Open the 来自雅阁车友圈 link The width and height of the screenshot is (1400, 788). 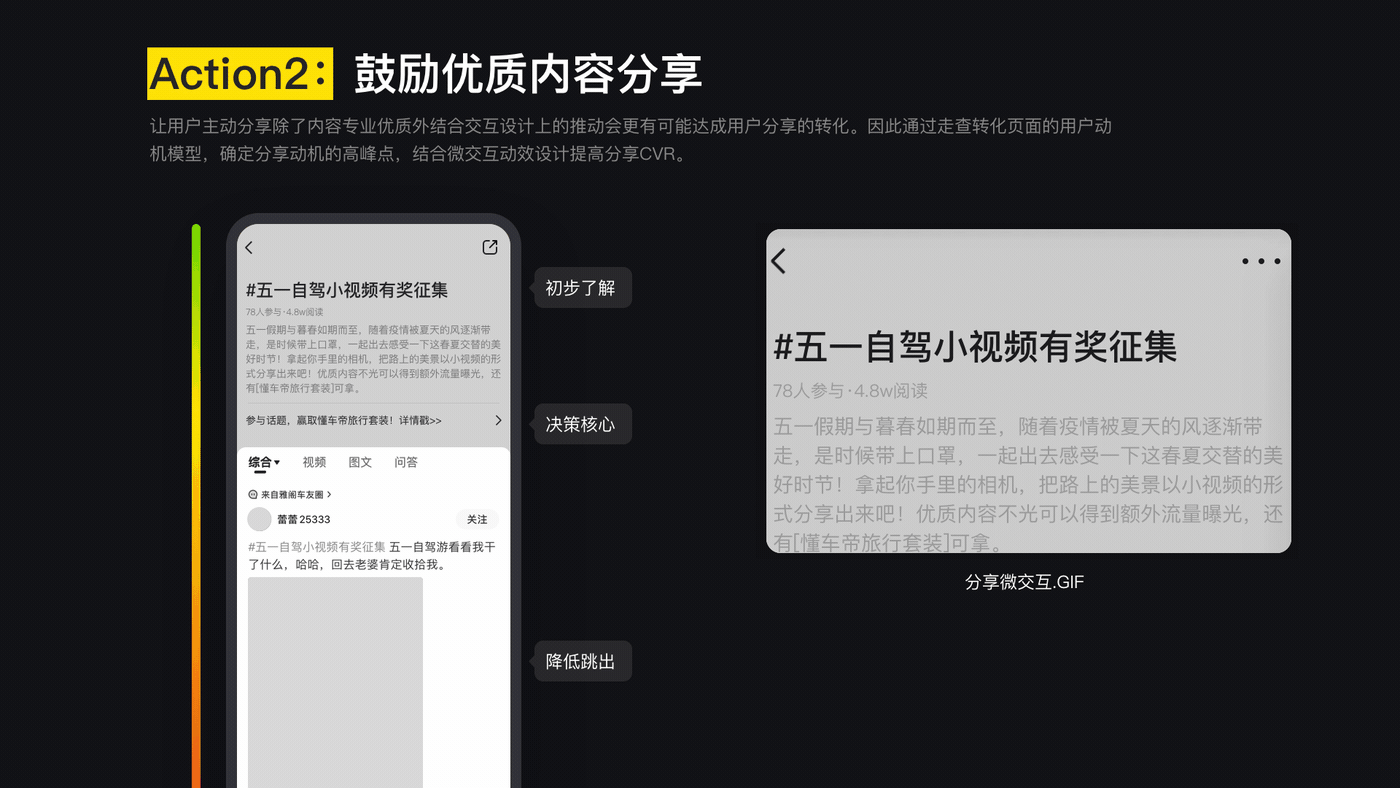coord(290,494)
